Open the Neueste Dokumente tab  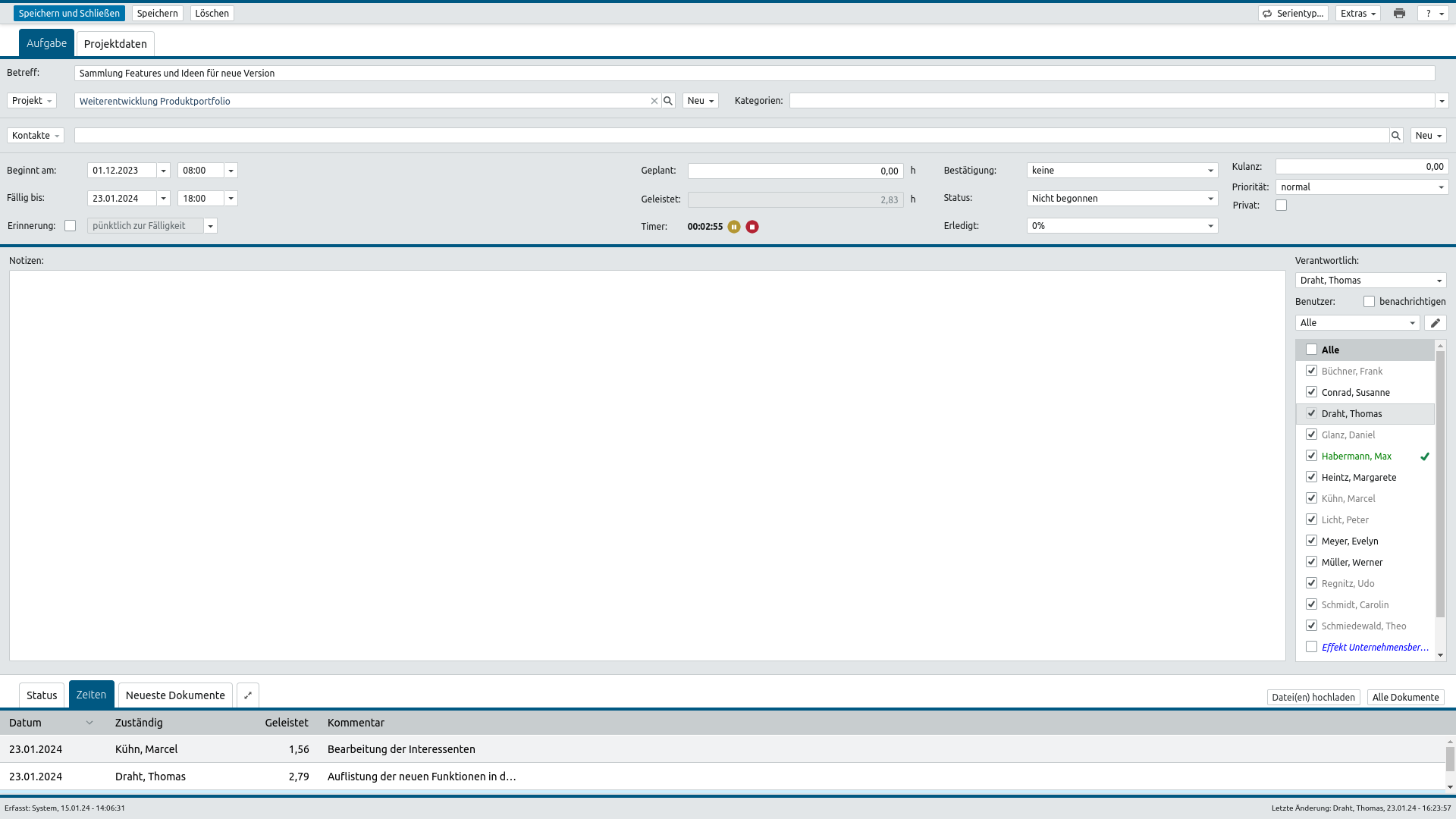(175, 695)
